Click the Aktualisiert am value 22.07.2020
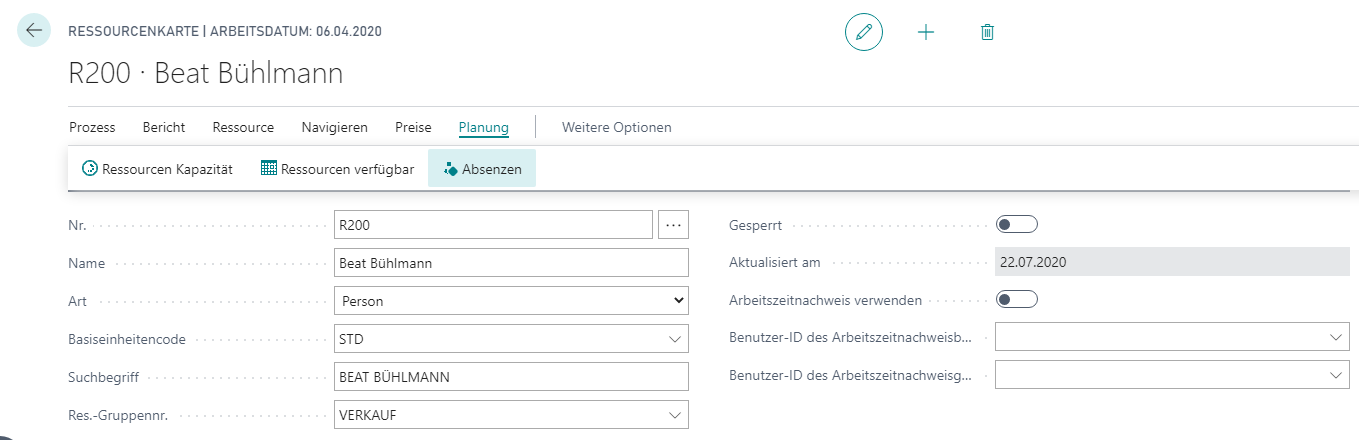Image resolution: width=1359 pixels, height=440 pixels. coord(1173,262)
